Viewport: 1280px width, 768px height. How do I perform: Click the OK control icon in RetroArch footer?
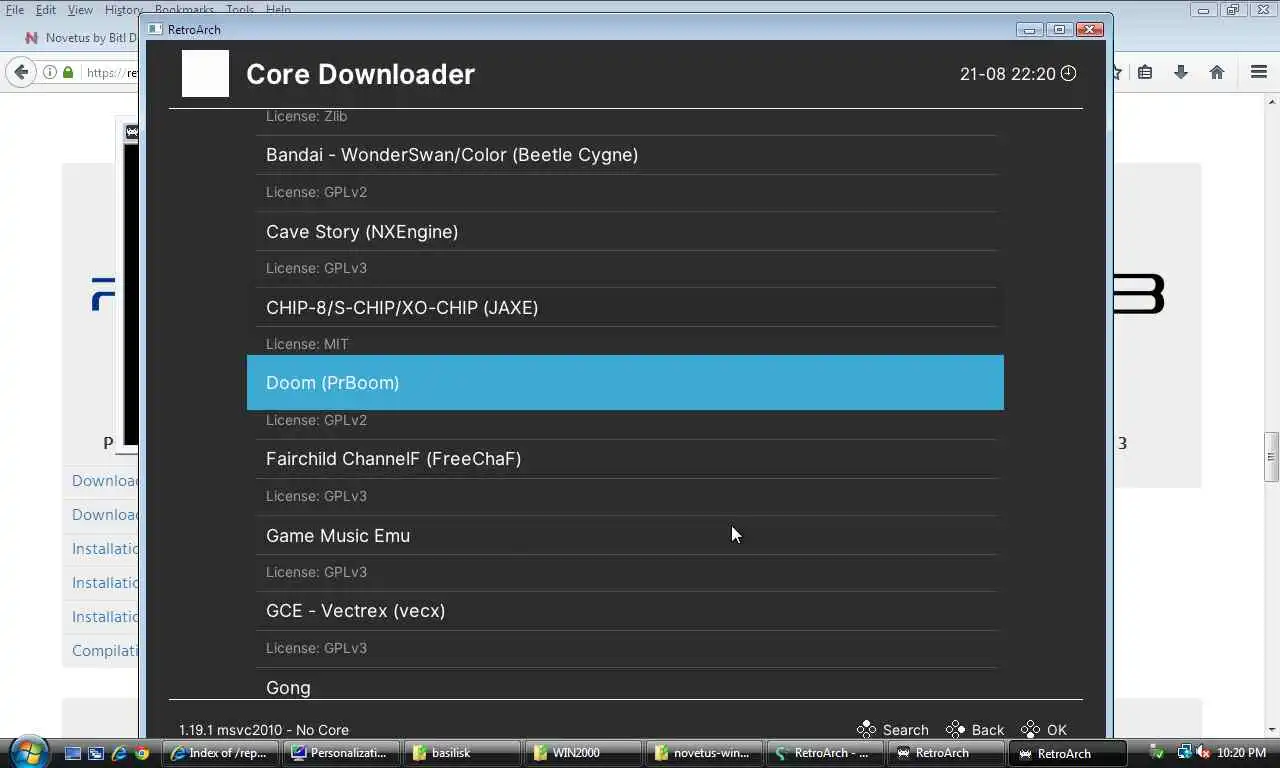(1030, 730)
